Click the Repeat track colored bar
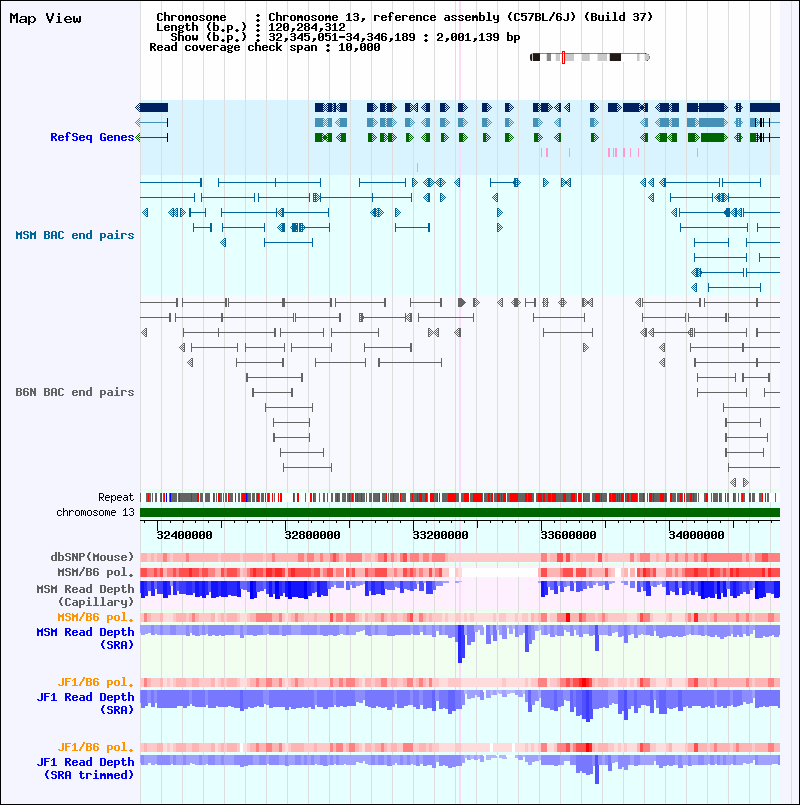Image resolution: width=800 pixels, height=805 pixels. pos(460,497)
